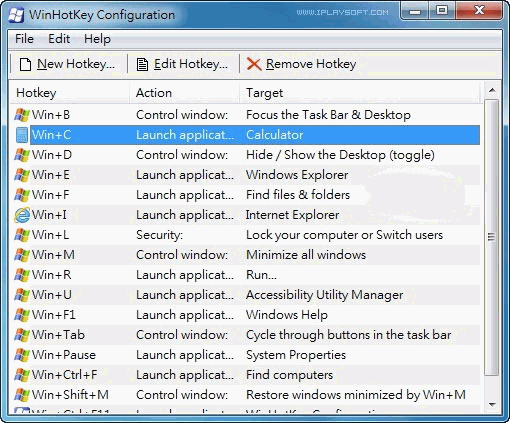Click the scrollbar down arrow
Screen dimensions: 510x423
(x=492, y=405)
